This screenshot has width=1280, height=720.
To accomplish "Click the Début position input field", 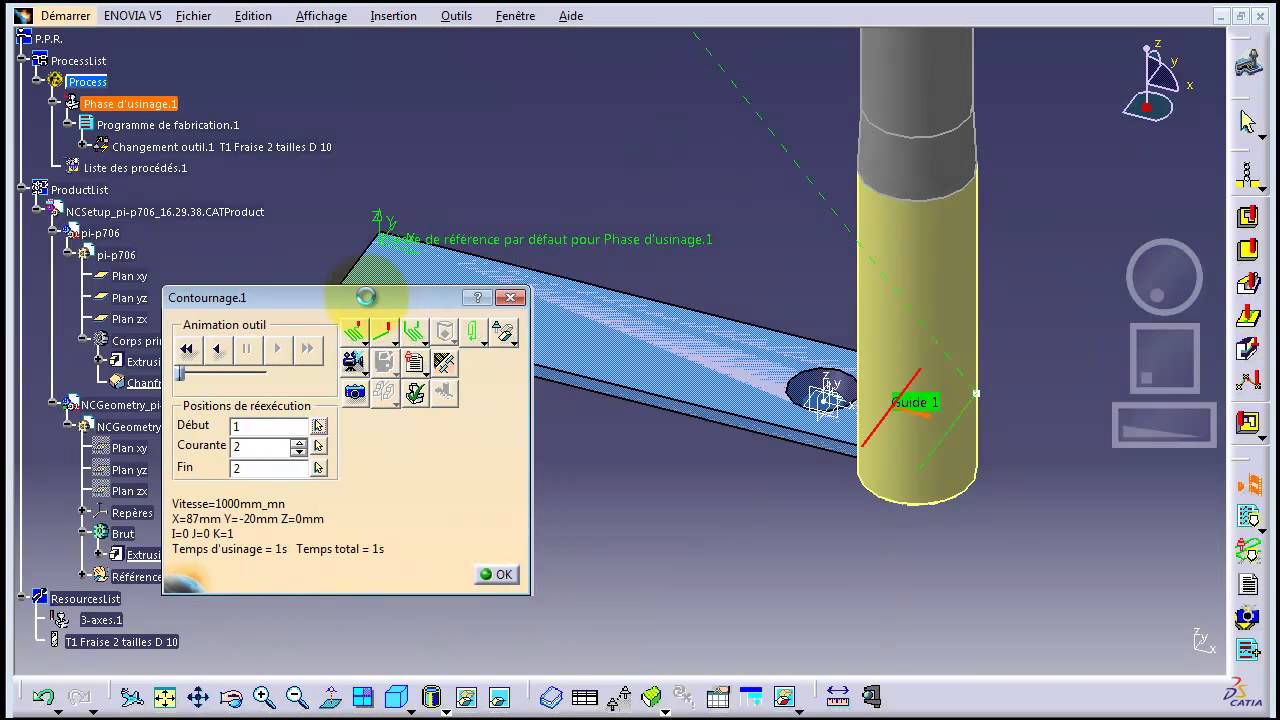I will (269, 426).
